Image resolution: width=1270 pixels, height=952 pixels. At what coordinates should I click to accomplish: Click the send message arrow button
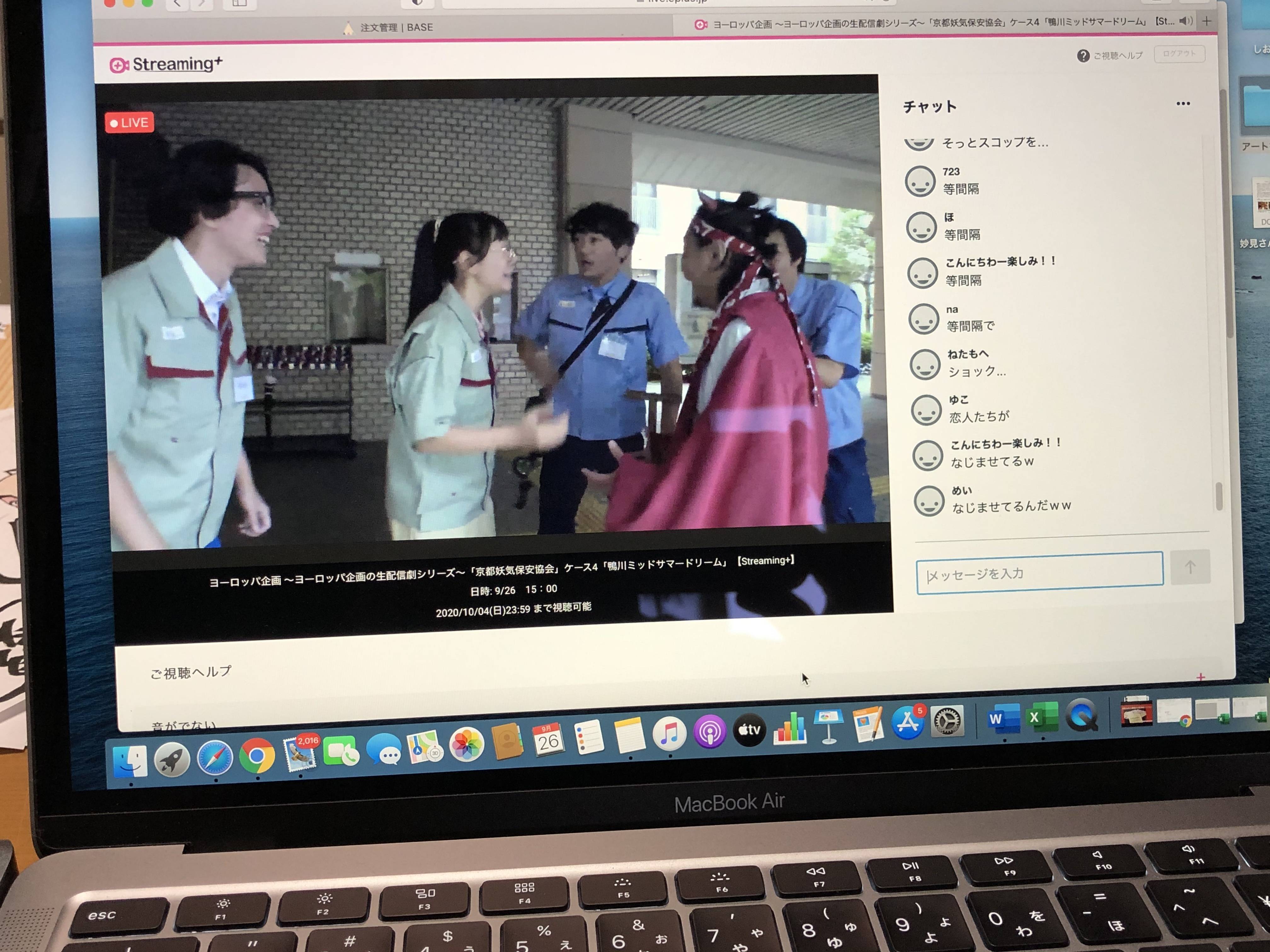1190,568
